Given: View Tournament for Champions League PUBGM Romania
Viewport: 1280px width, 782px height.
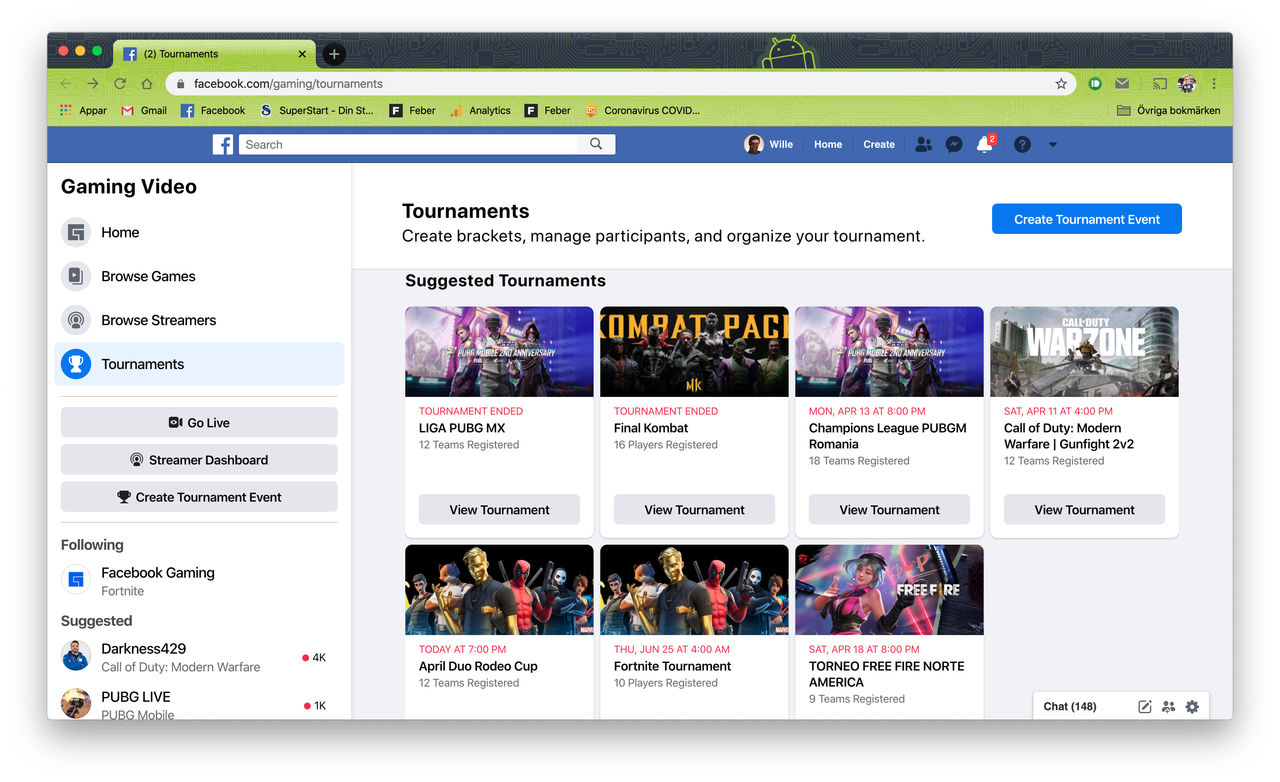Looking at the screenshot, I should pos(889,509).
